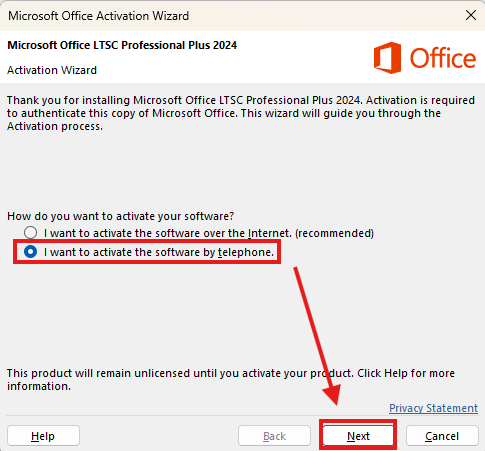Click the white header banner area

click(x=242, y=57)
